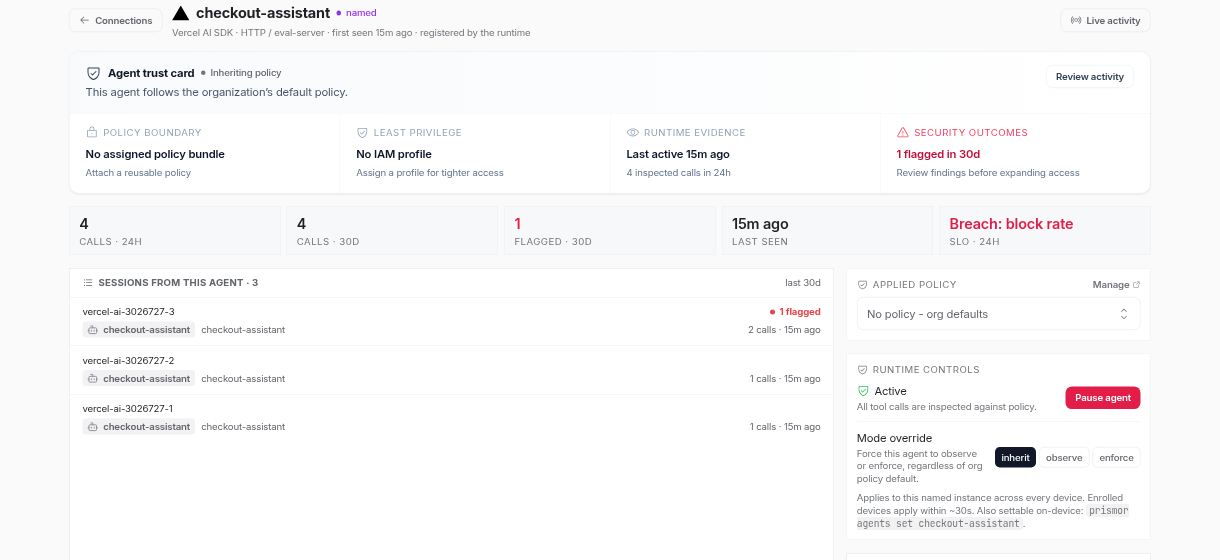Screen dimensions: 1220x560
Task: Click the Last Seen 15m ago card
Action: 827,231
